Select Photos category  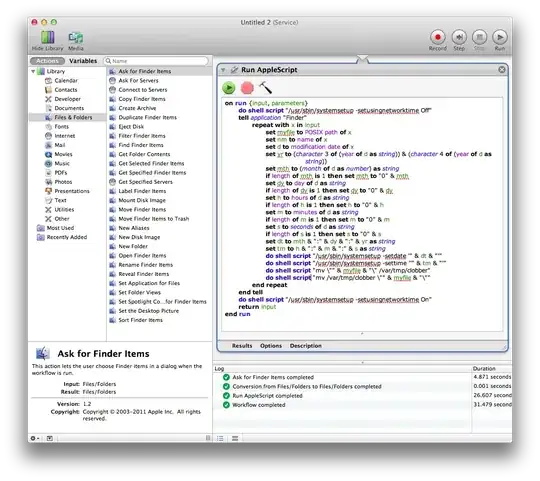[x=63, y=182]
